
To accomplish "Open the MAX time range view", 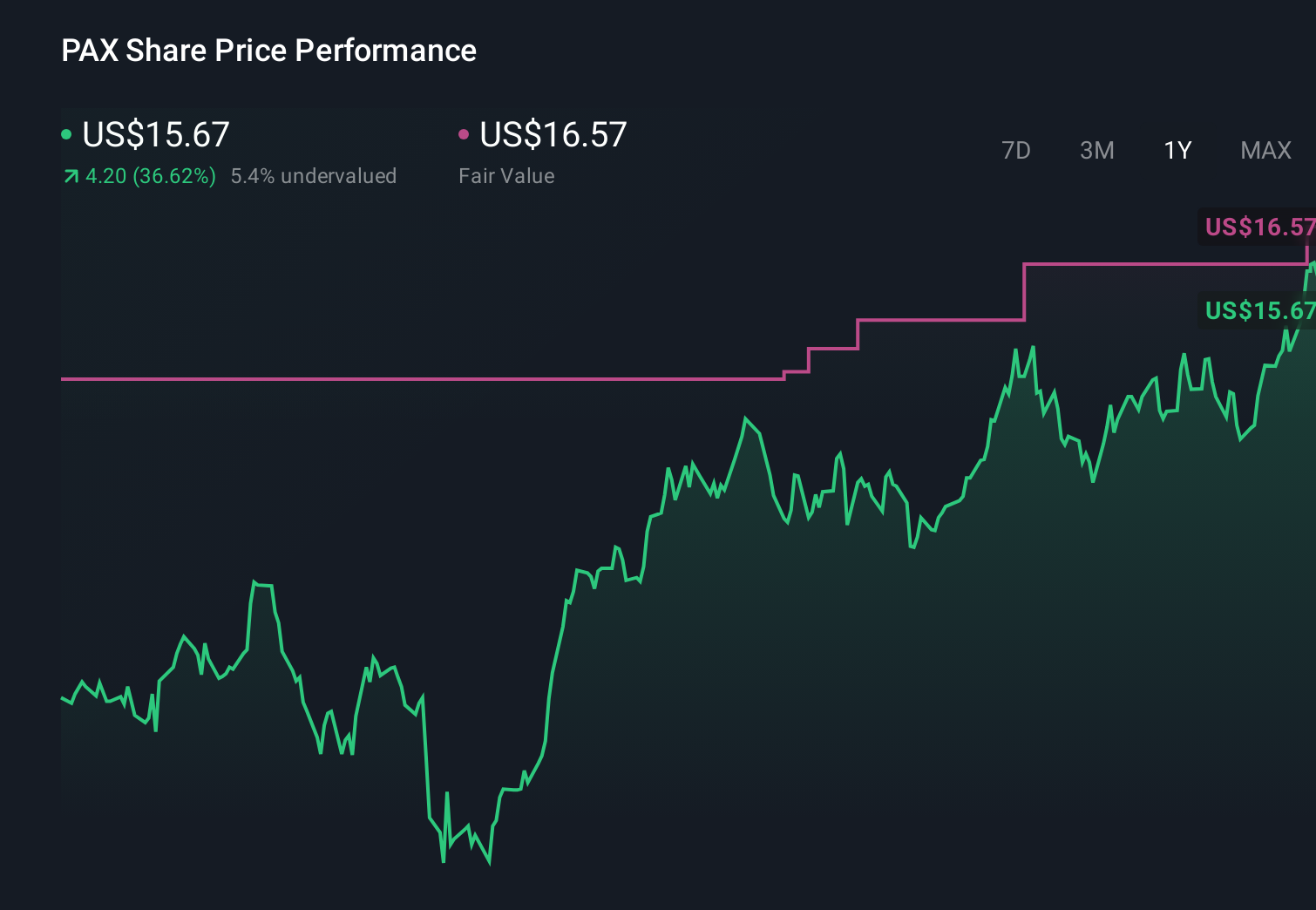I will (x=1265, y=150).
